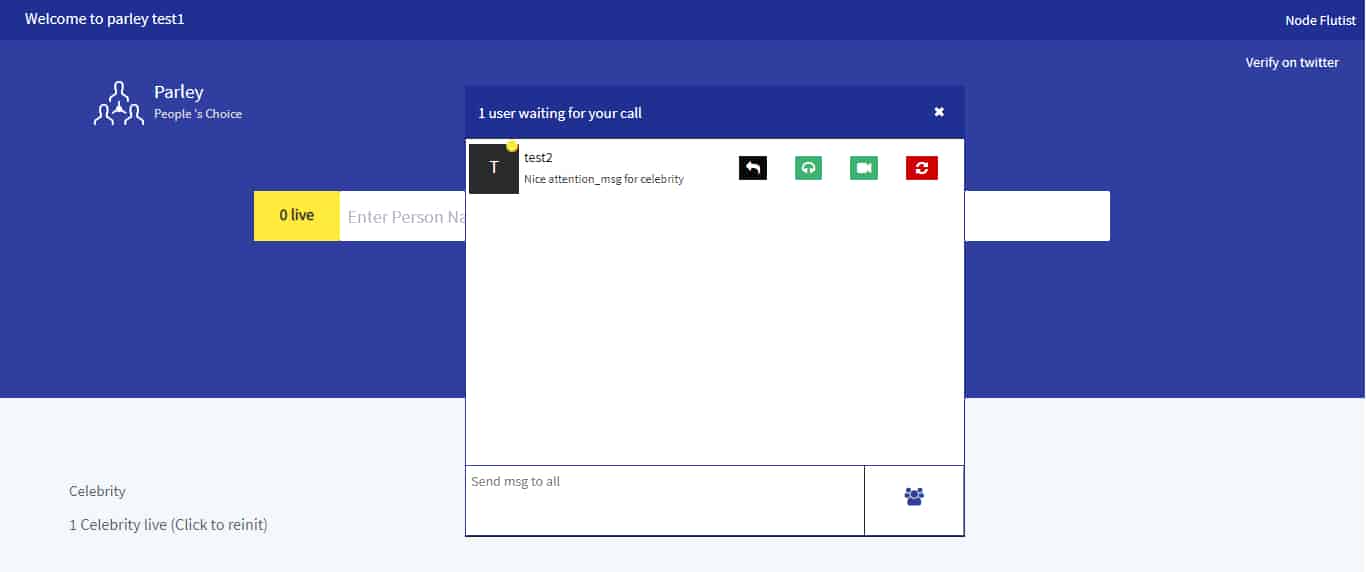Click the group users icon to send to all
Image resolution: width=1366 pixels, height=572 pixels.
[x=914, y=496]
